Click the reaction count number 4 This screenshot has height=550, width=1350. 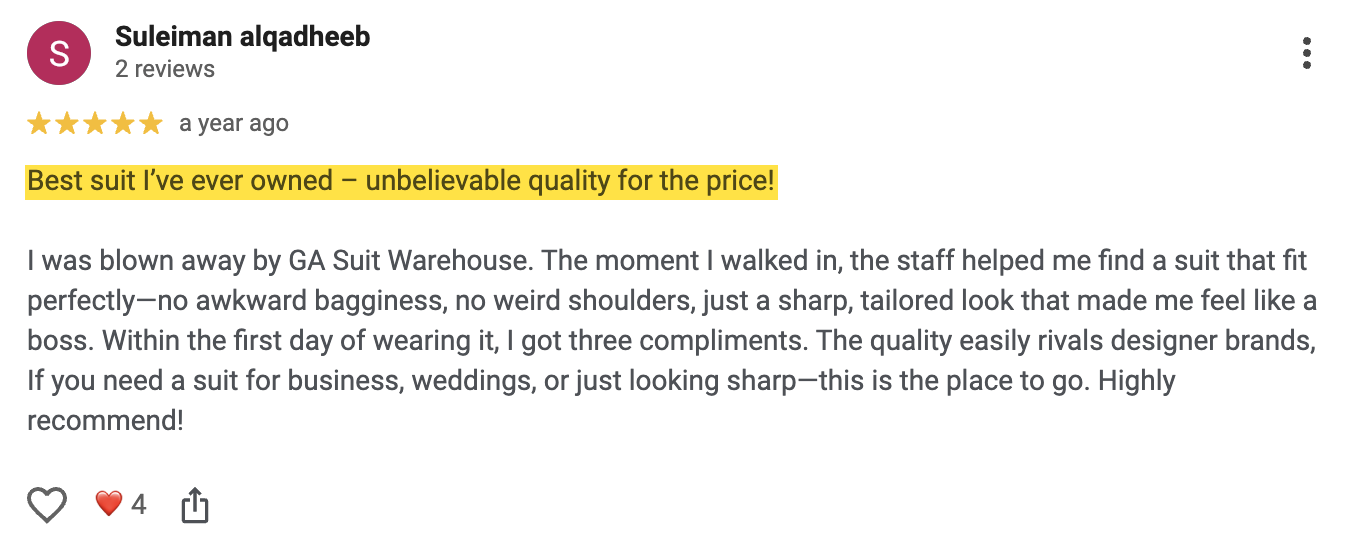[139, 505]
